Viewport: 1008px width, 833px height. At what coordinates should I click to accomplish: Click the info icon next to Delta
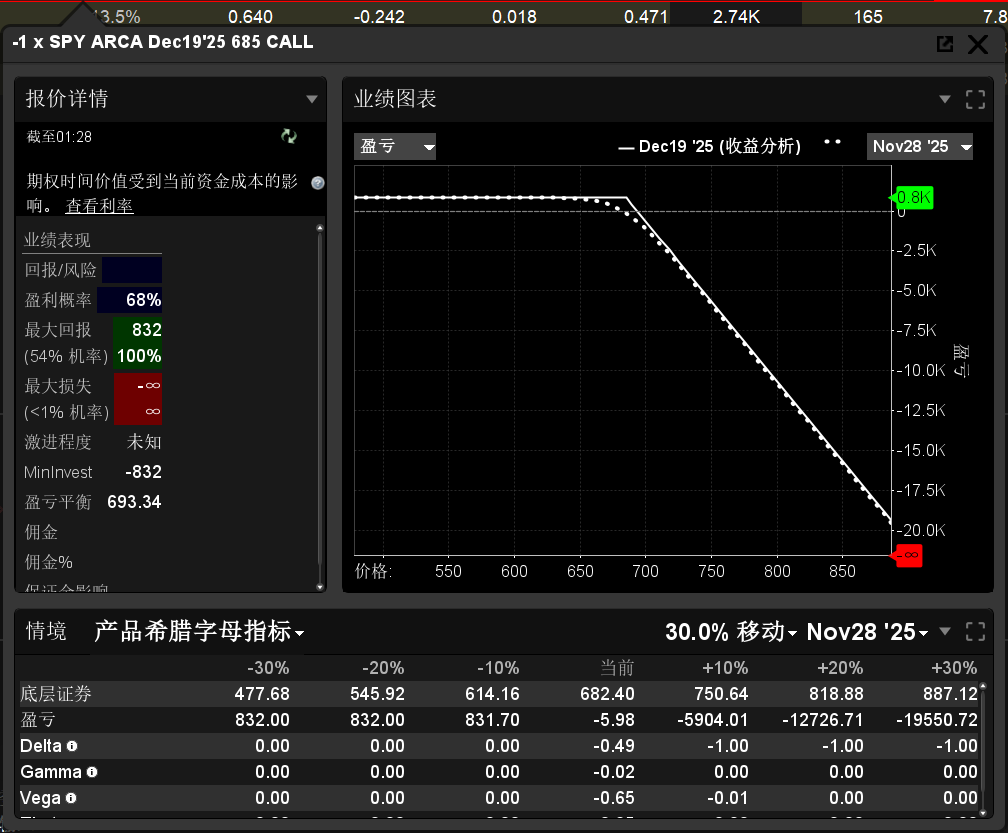coord(72,746)
